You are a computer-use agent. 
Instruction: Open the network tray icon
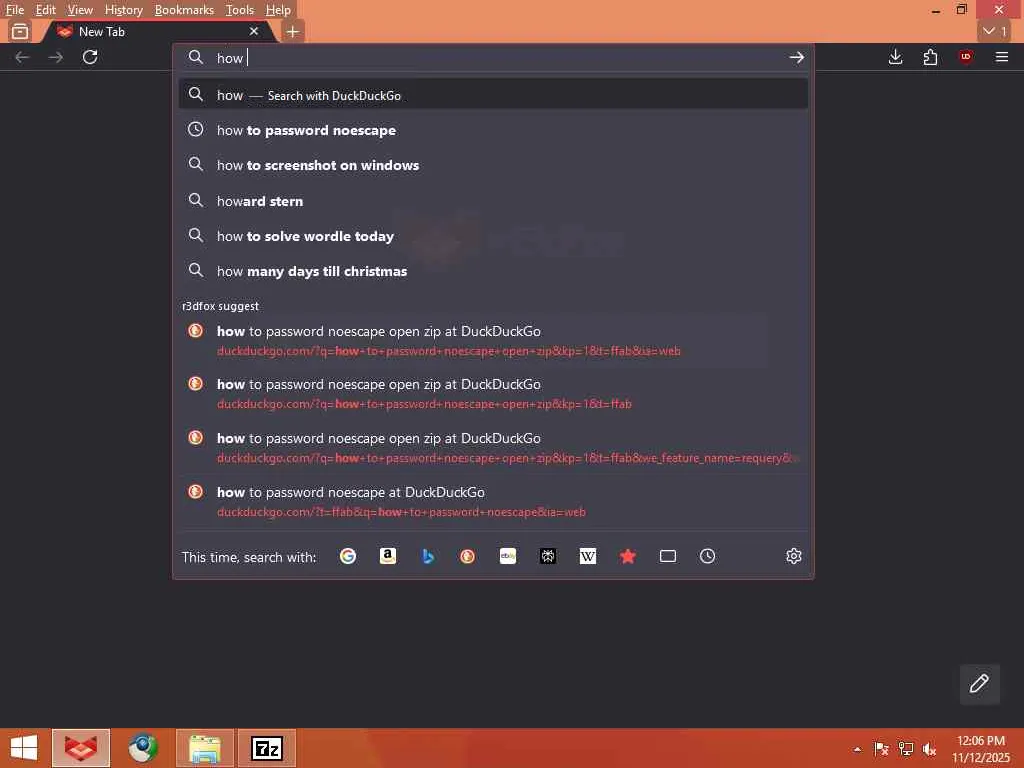(x=906, y=749)
